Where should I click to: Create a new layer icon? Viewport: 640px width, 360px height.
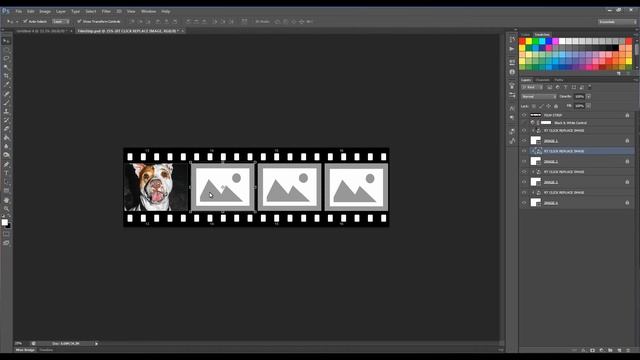[619, 350]
